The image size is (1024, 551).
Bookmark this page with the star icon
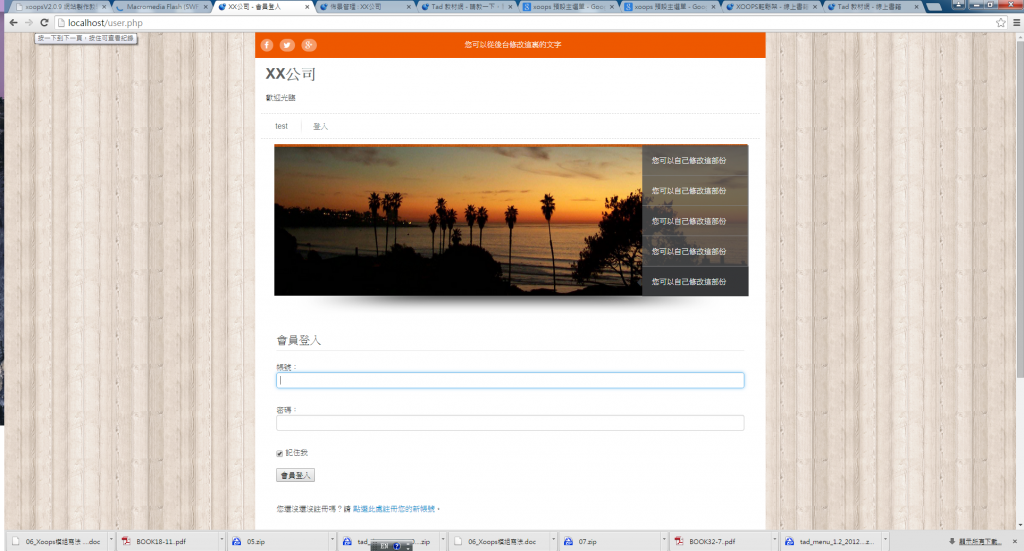(1000, 22)
